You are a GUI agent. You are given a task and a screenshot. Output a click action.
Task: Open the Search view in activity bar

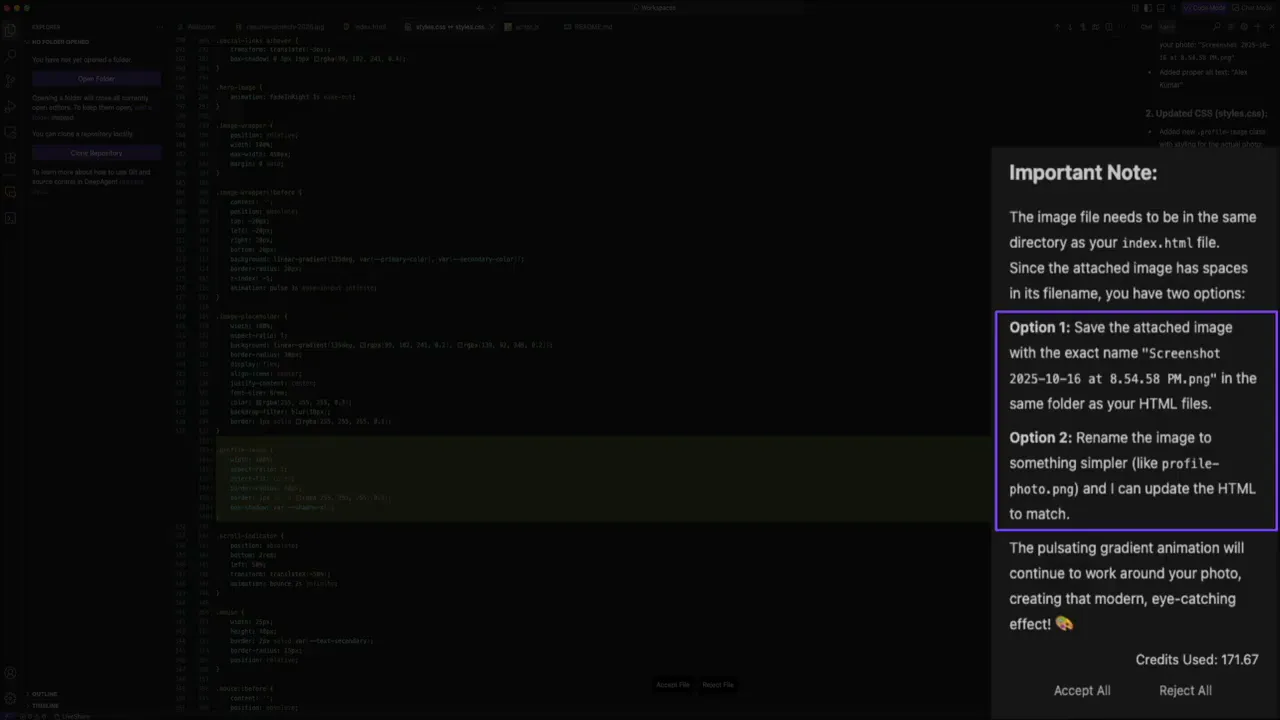(x=10, y=56)
